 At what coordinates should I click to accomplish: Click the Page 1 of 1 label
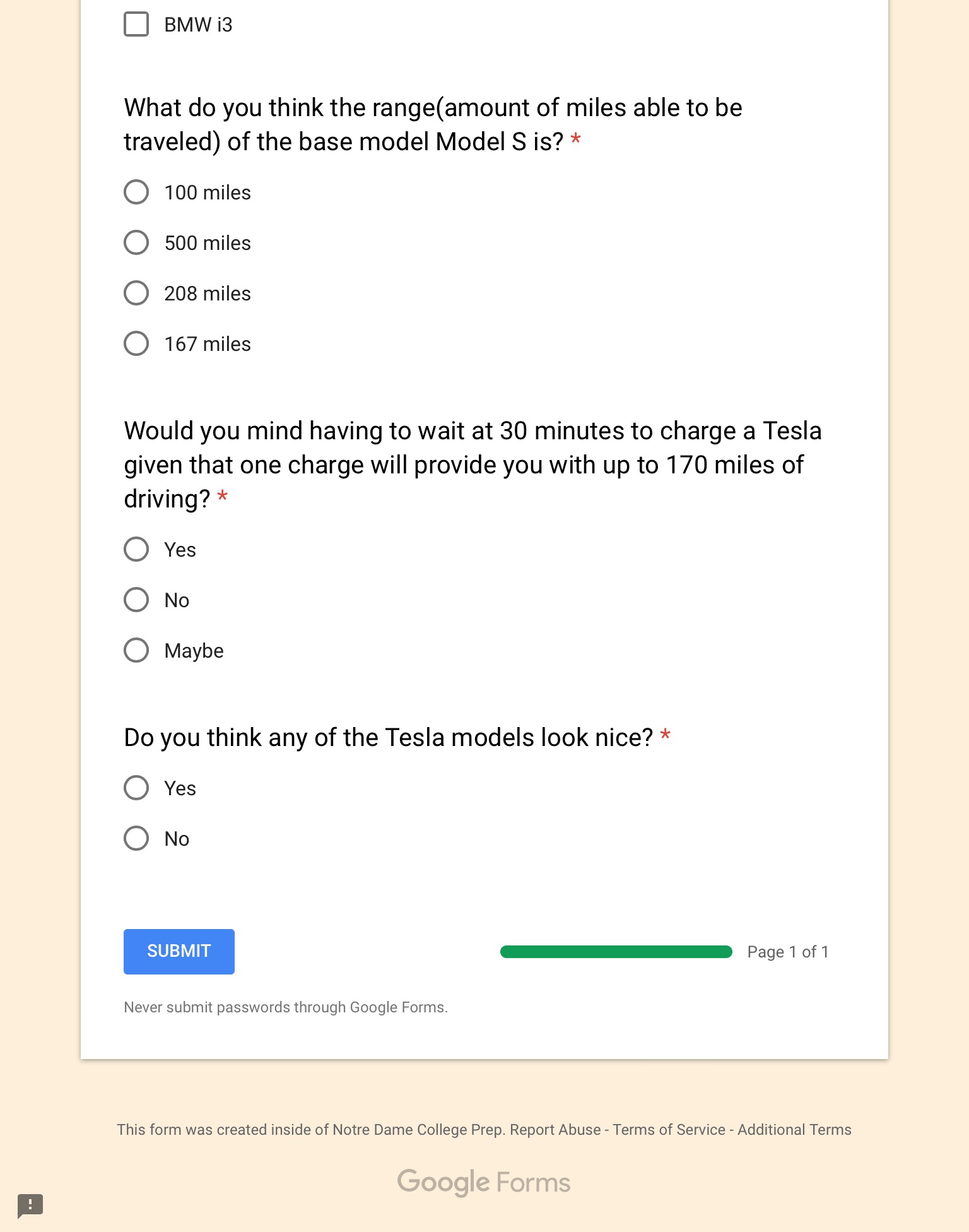point(788,951)
